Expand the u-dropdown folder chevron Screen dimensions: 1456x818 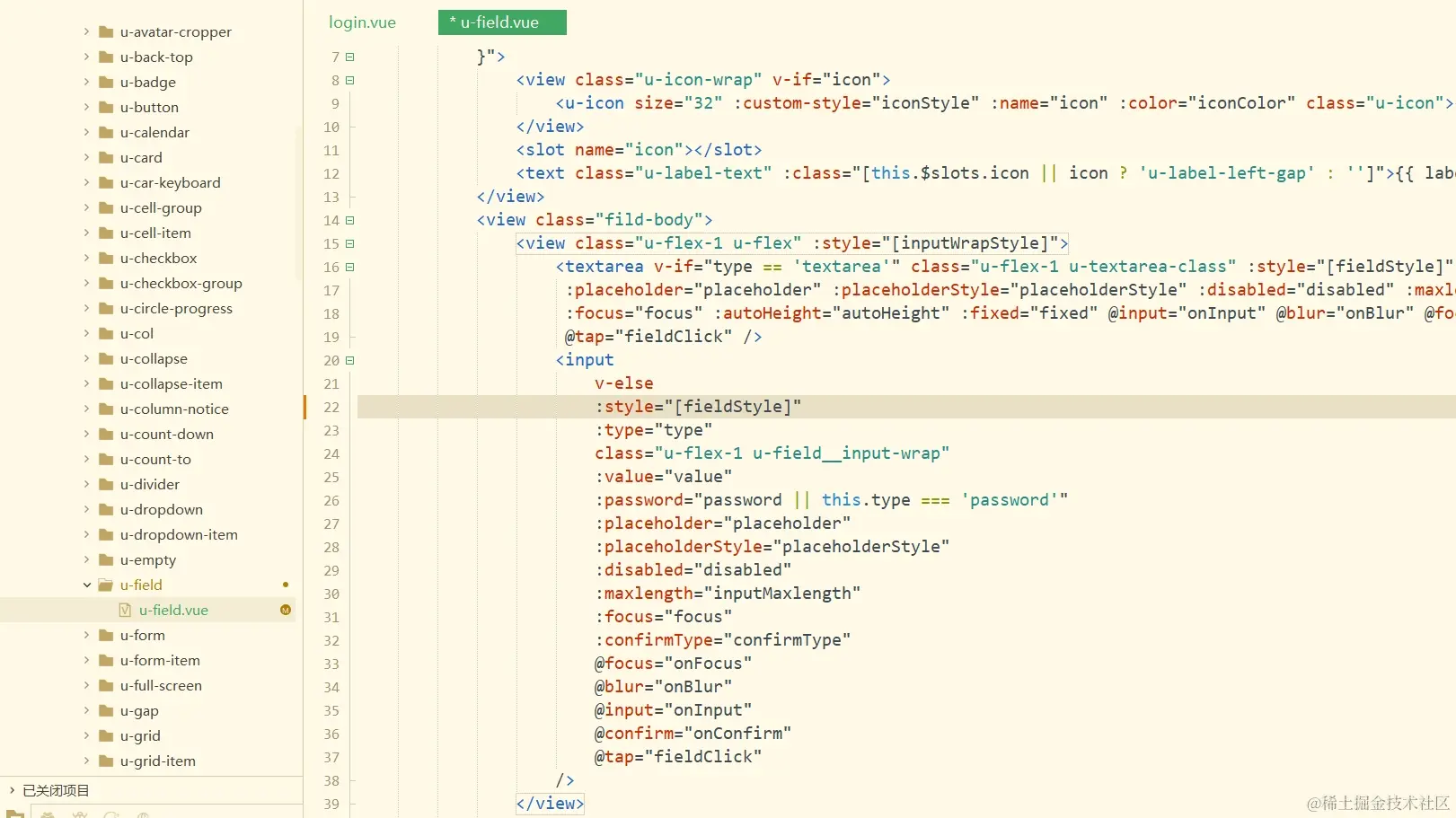[87, 510]
